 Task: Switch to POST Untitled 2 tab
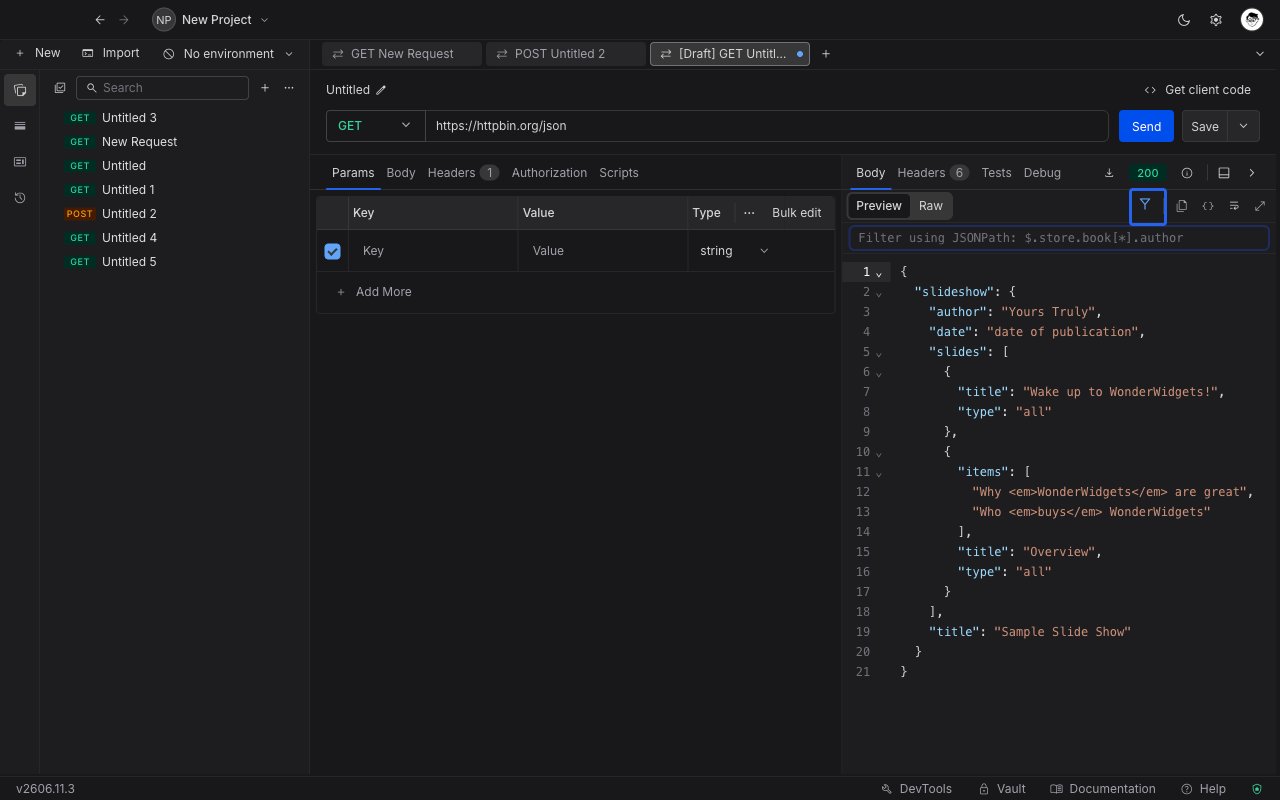pos(566,54)
